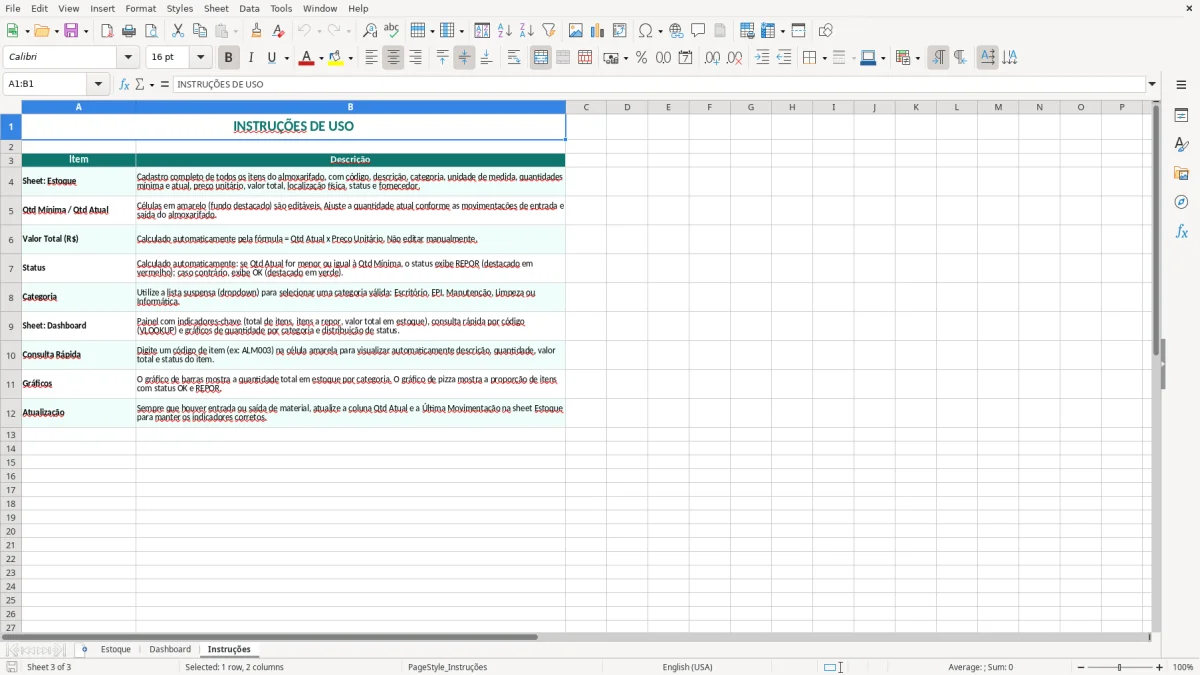The height and width of the screenshot is (675, 1200).
Task: Switch to the Dashboard sheet tab
Action: 170,650
